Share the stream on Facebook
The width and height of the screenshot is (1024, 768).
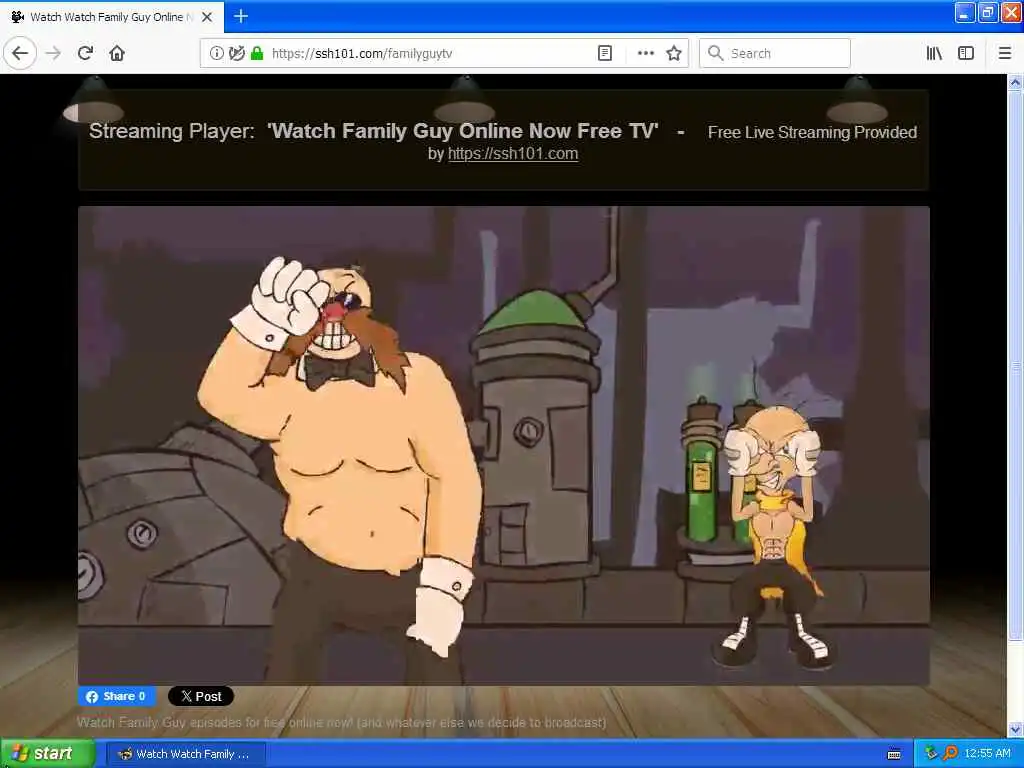click(116, 696)
